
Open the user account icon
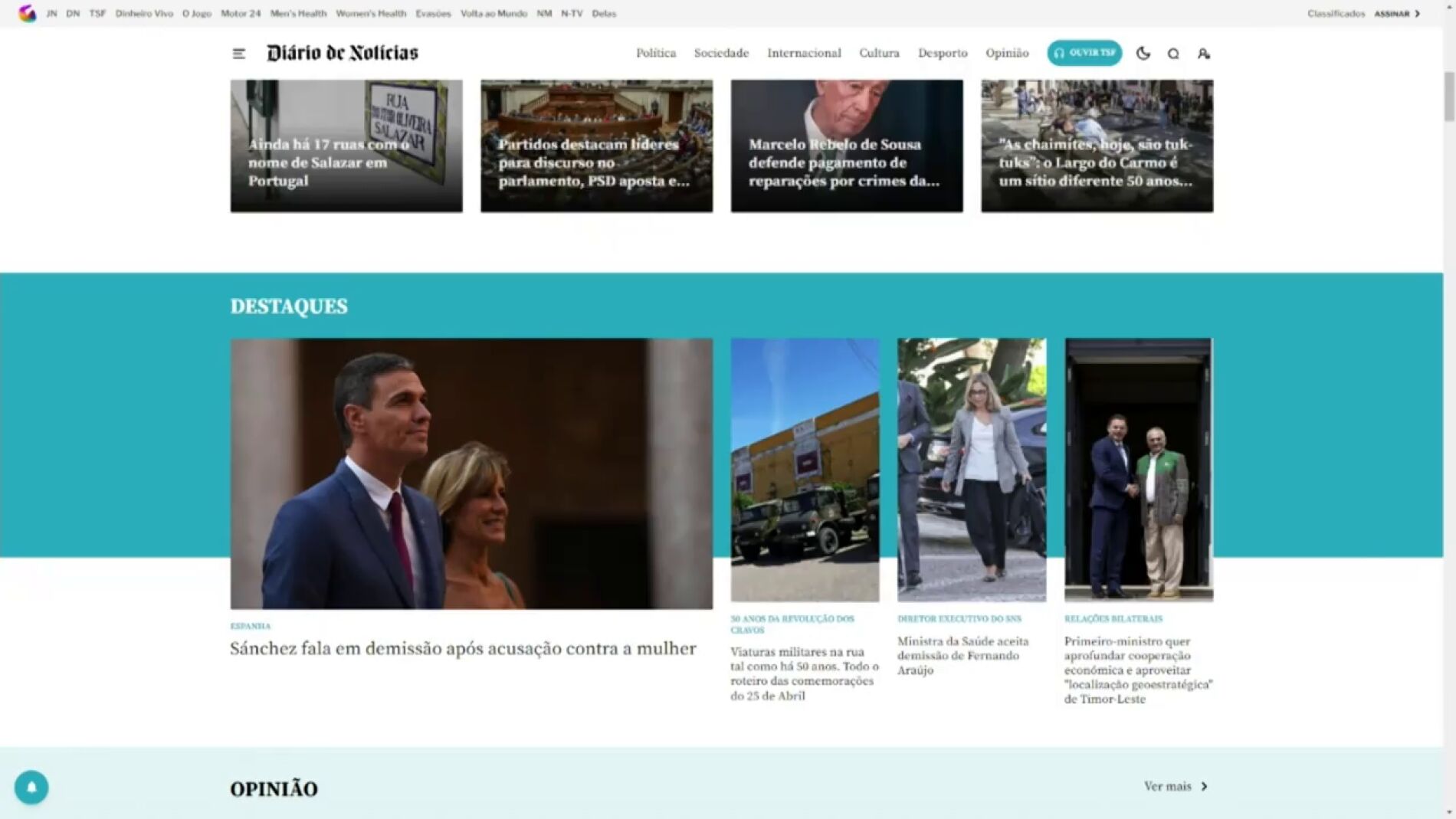pos(1203,54)
